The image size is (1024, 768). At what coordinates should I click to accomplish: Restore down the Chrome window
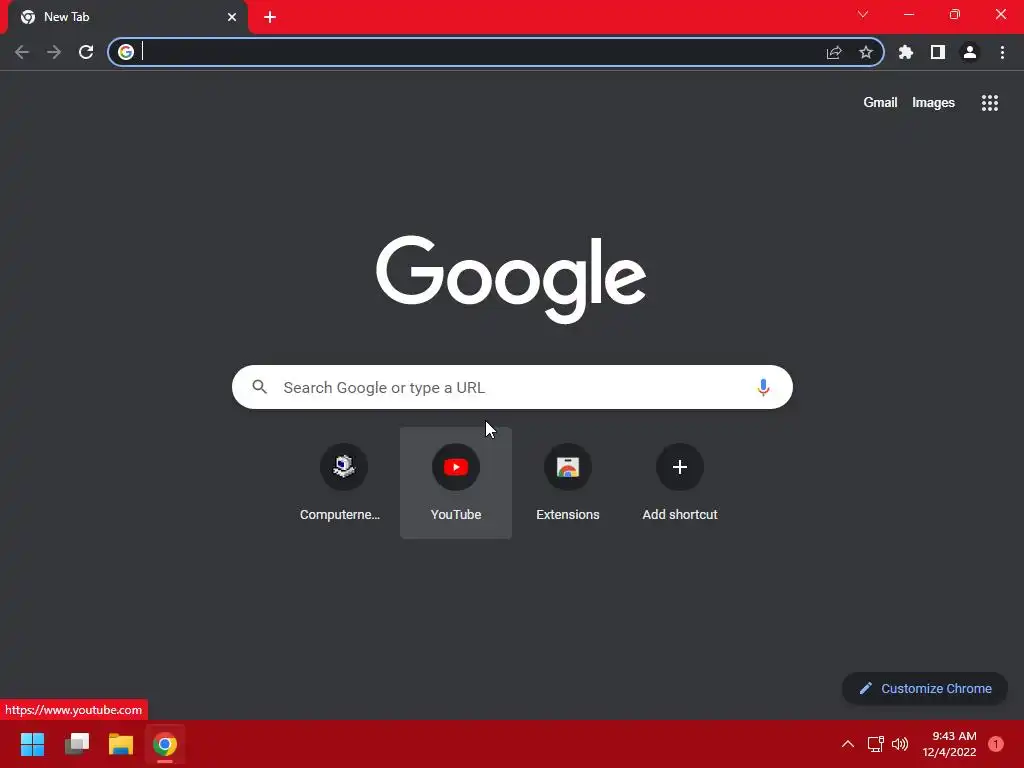click(955, 14)
